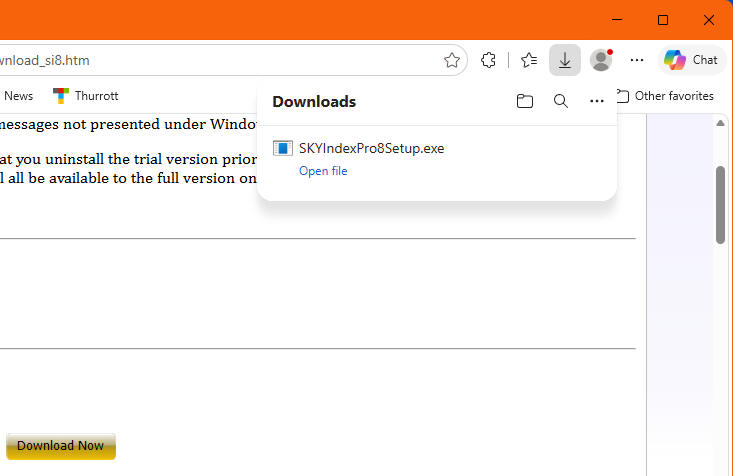733x476 pixels.
Task: Open the Thurrott bookmark
Action: pos(86,95)
